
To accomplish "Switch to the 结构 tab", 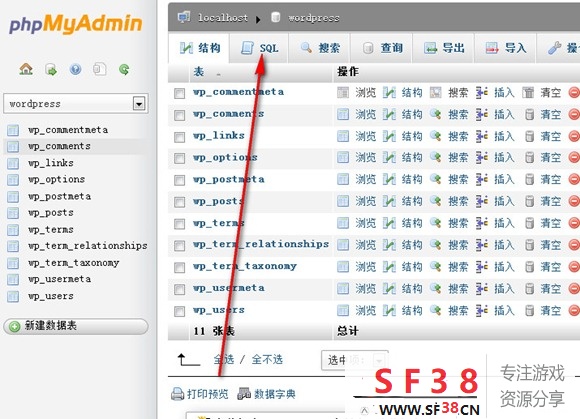I will tap(200, 48).
